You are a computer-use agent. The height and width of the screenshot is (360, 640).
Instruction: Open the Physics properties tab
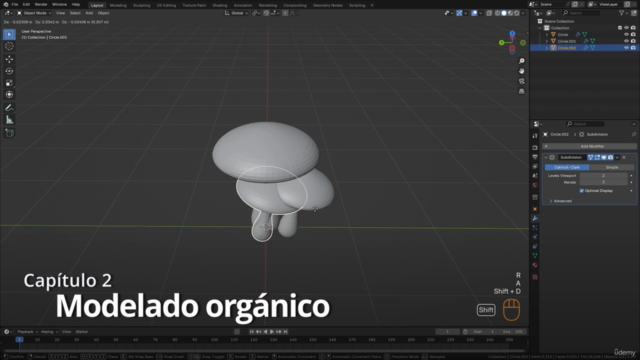(535, 237)
